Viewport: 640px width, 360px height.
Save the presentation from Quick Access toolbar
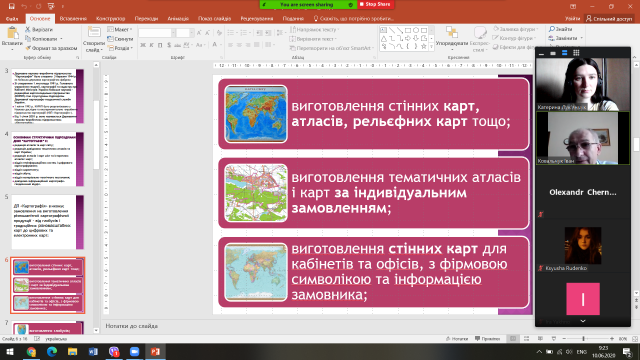pos(11,6)
